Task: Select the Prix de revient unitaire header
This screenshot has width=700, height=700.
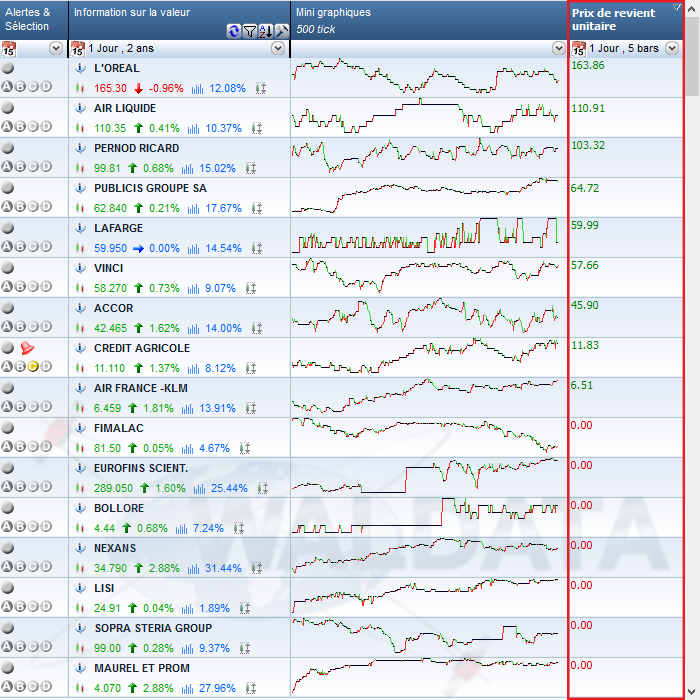Action: click(x=626, y=20)
